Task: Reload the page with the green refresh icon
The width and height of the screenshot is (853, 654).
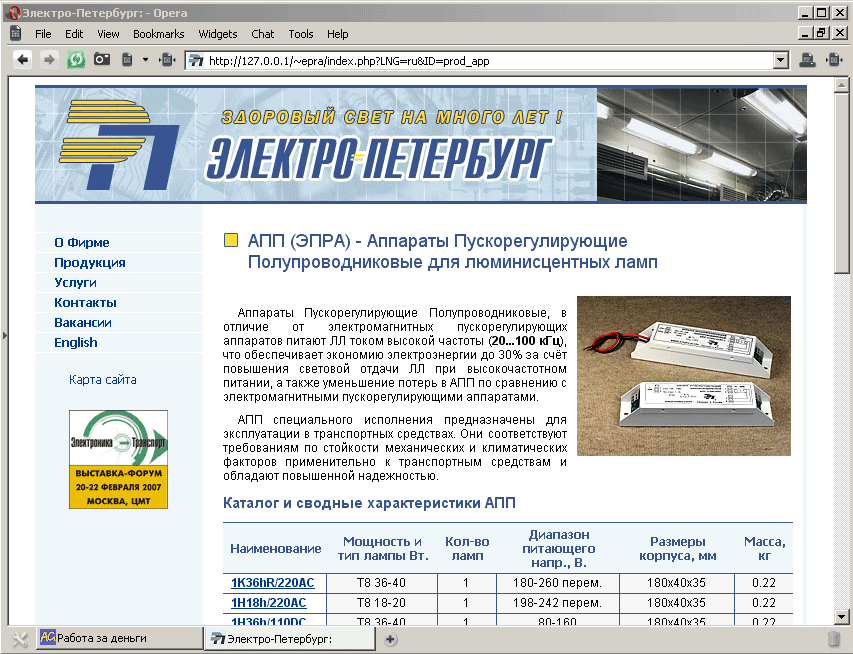Action: click(x=76, y=59)
